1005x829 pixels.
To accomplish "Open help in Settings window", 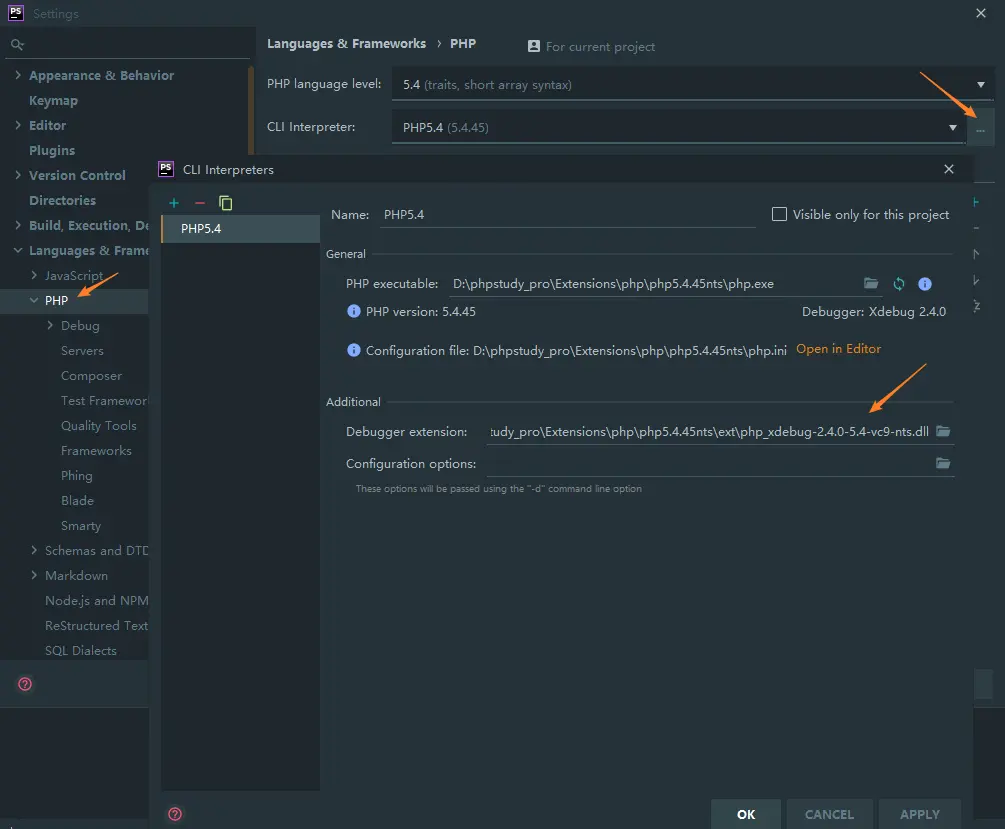I will 25,683.
